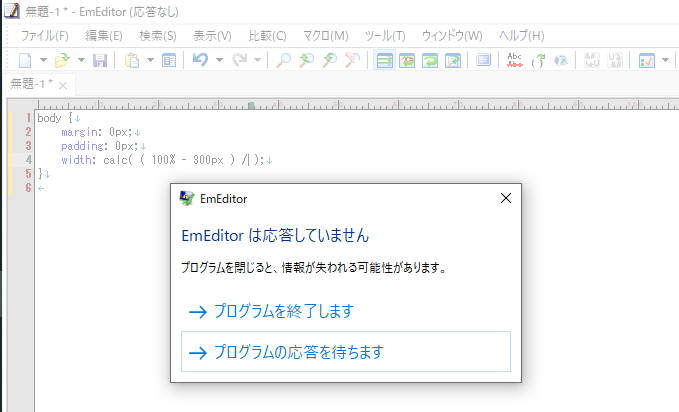Click the marker highlighter icon
Viewport: 679px width, 412px height.
pyautogui.click(x=561, y=60)
